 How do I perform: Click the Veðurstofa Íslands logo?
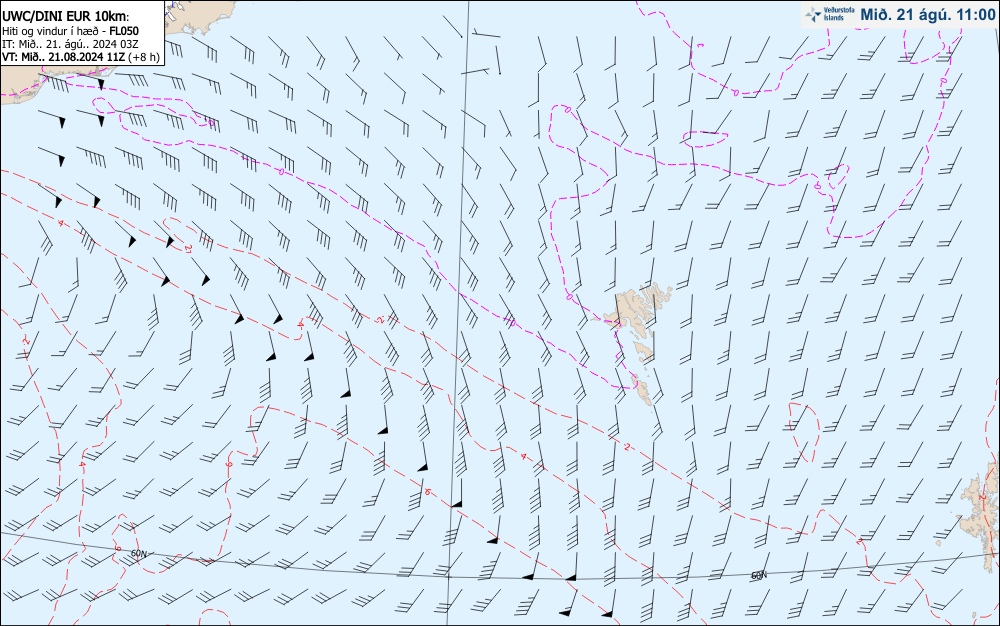(x=829, y=15)
